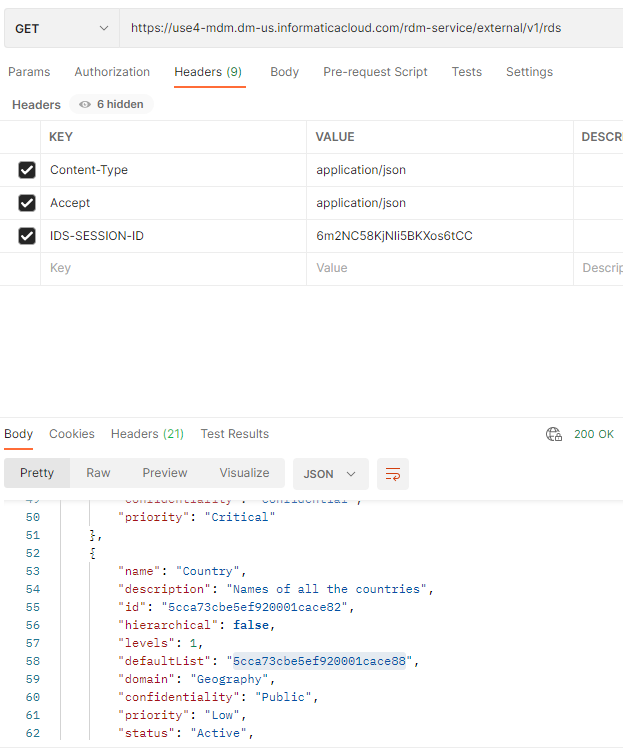Click line number 52 in the gutter

click(x=33, y=553)
